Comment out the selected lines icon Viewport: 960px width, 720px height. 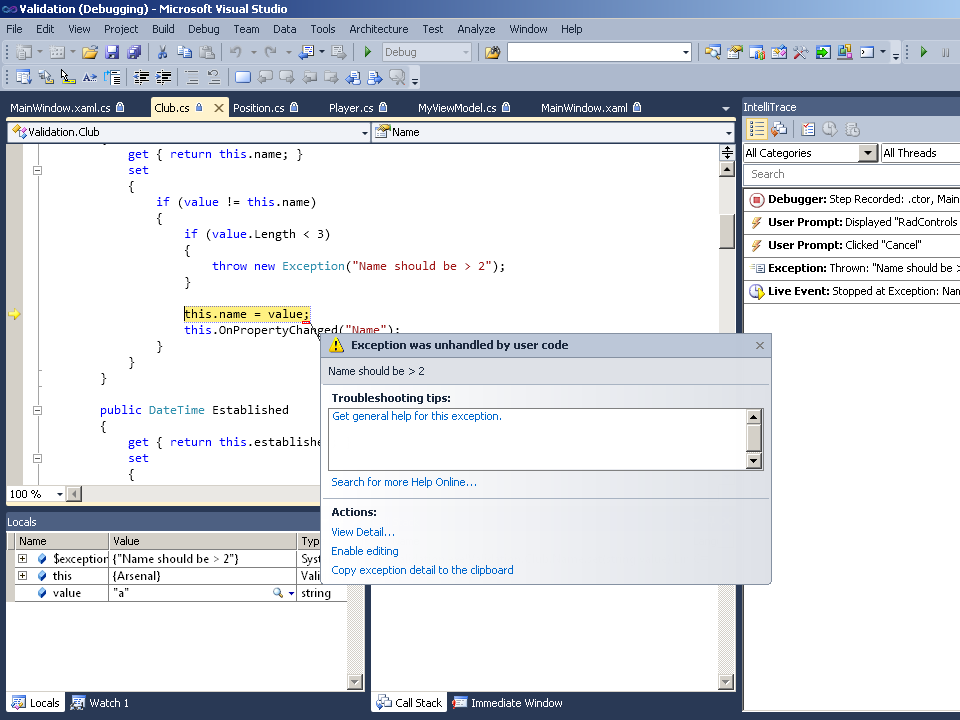pyautogui.click(x=191, y=77)
